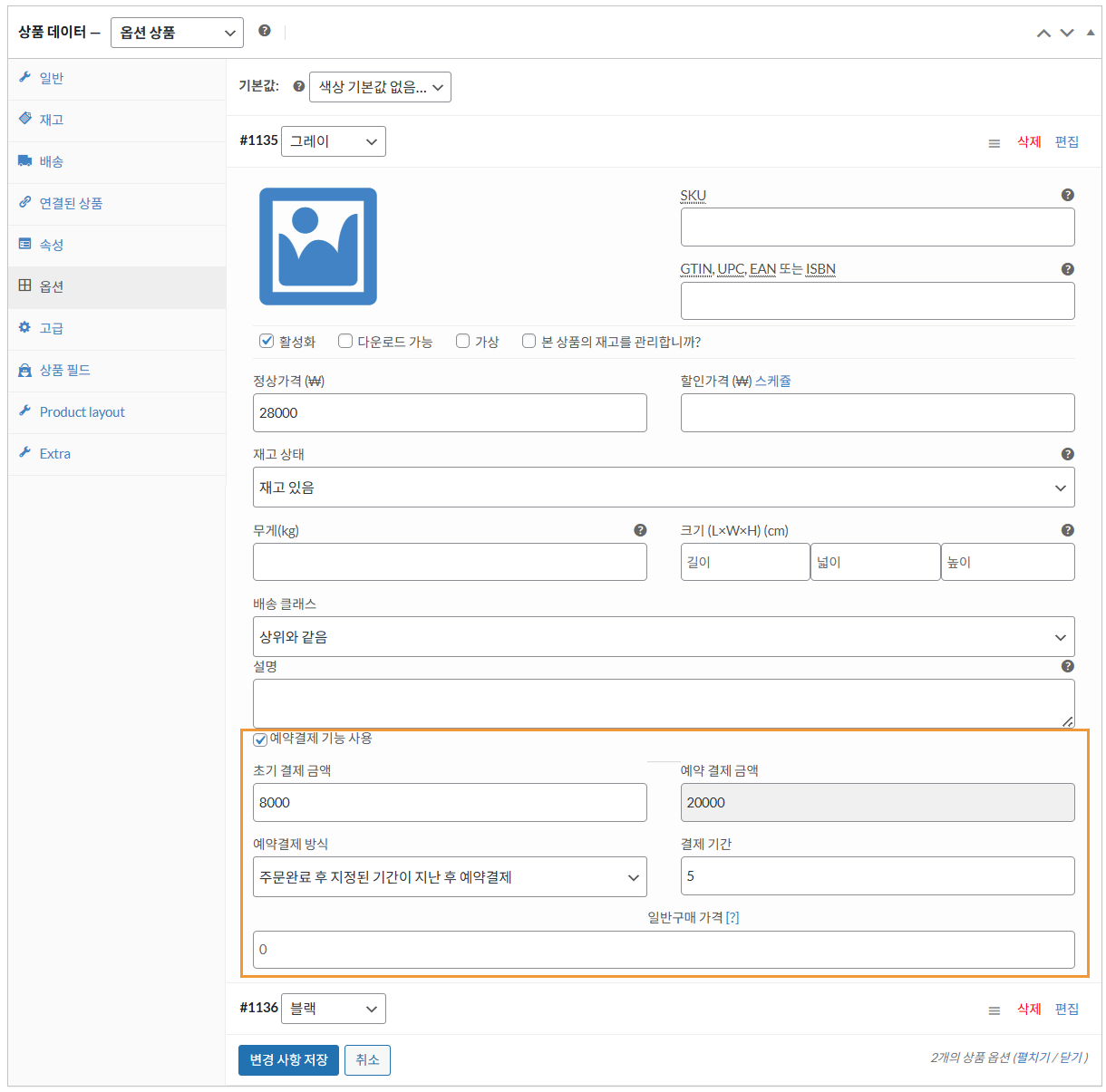Viewport: 1106px width, 1092px height.
Task: Open the 연결된 상품 tab
Action: (x=71, y=203)
